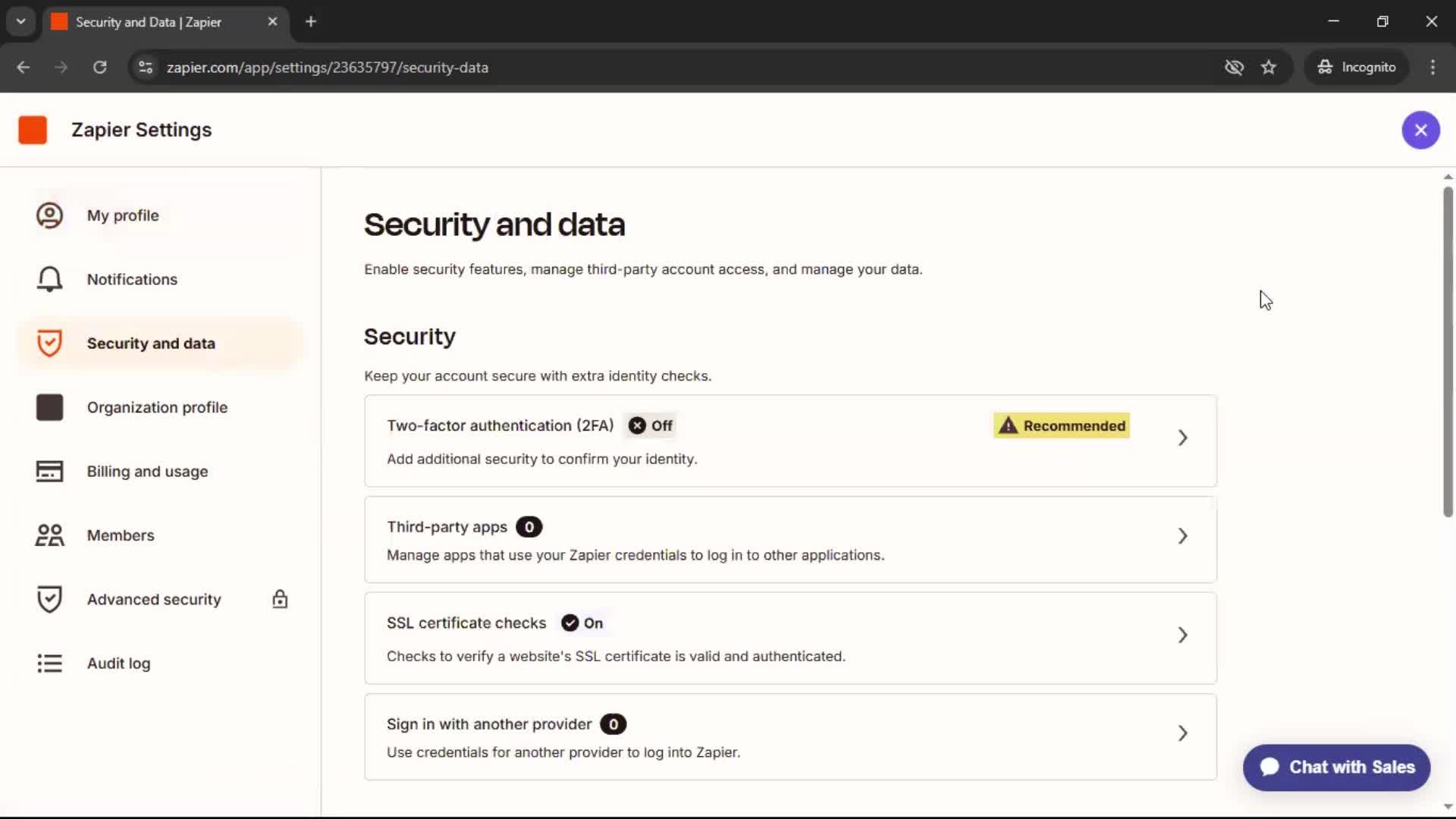Click the Third-party apps count badge
Screen dimensions: 1456x819
pos(529,527)
